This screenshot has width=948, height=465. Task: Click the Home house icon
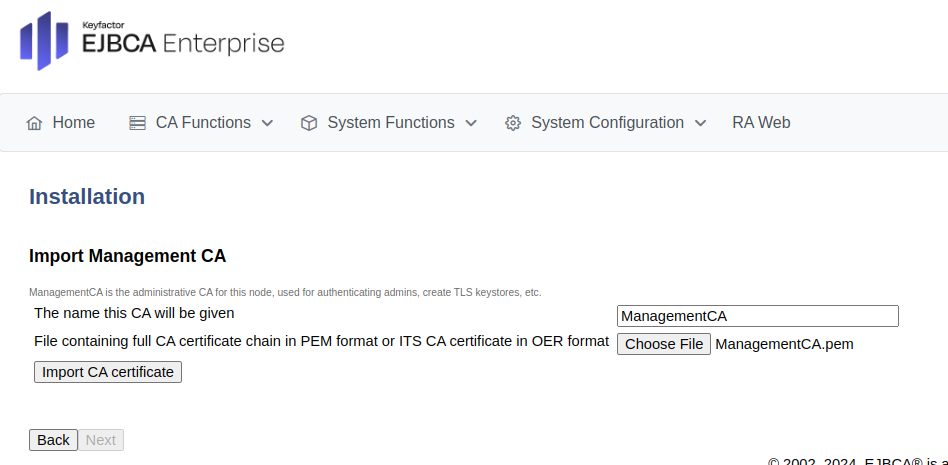(x=34, y=123)
